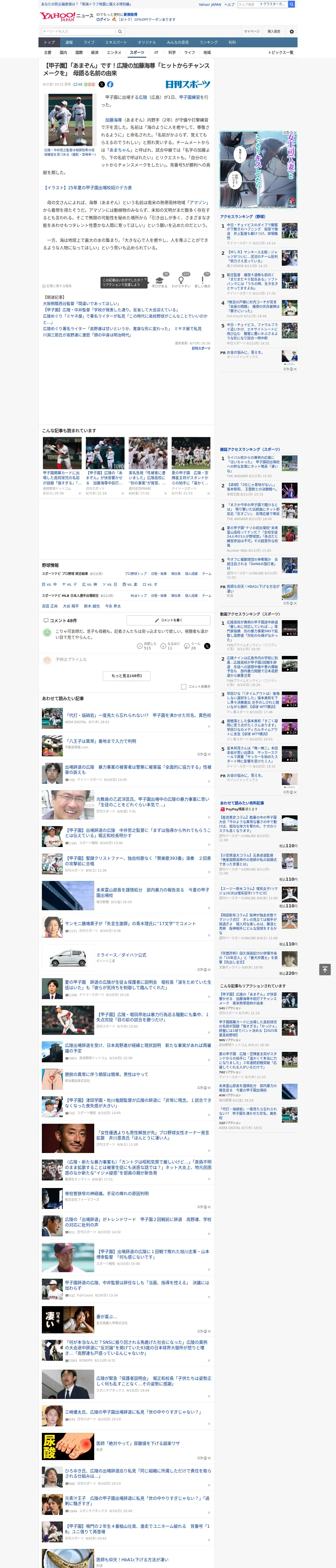Play the second video ranking thumbnail 1:07

290,664
